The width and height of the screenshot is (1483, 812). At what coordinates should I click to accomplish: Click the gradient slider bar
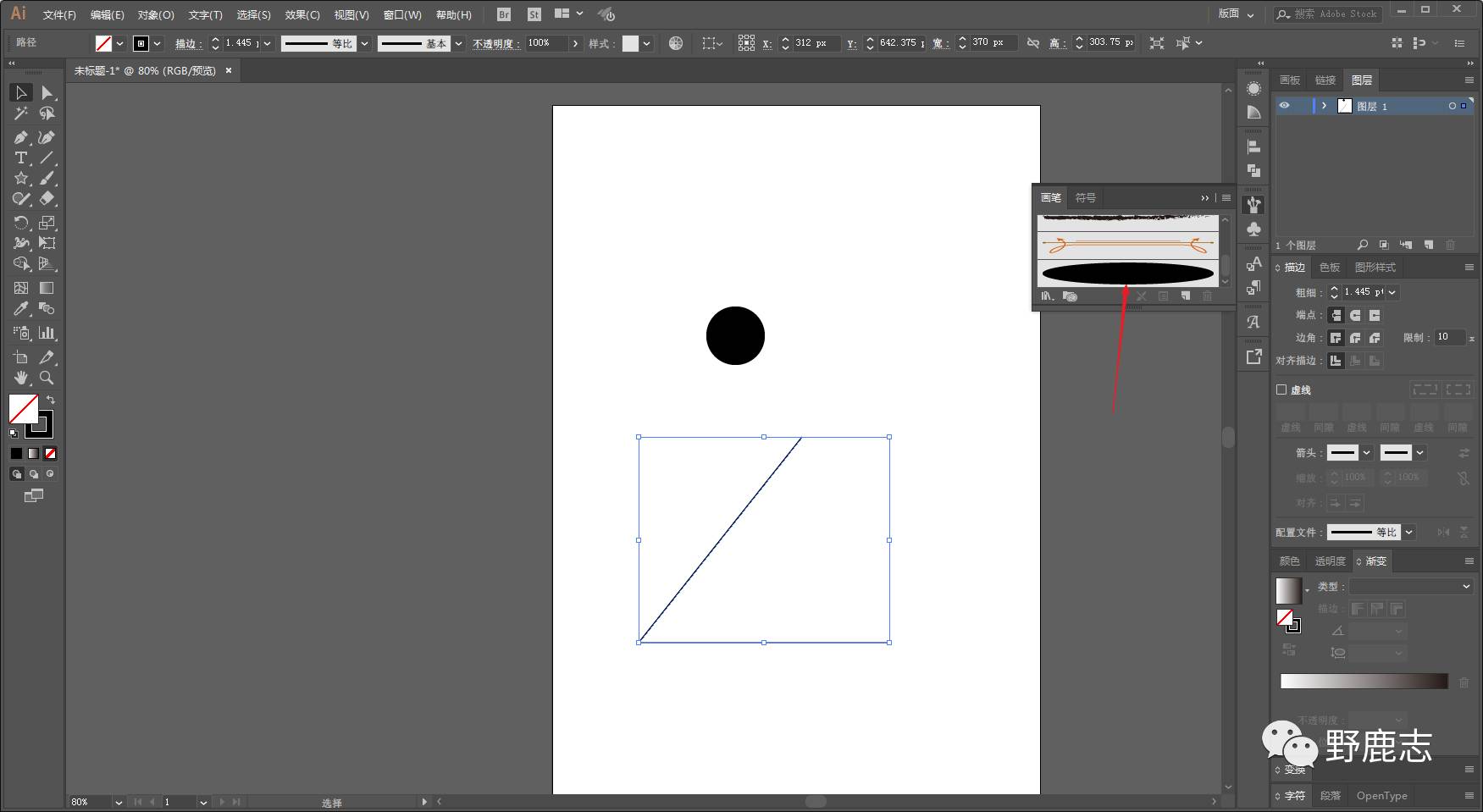pos(1364,682)
